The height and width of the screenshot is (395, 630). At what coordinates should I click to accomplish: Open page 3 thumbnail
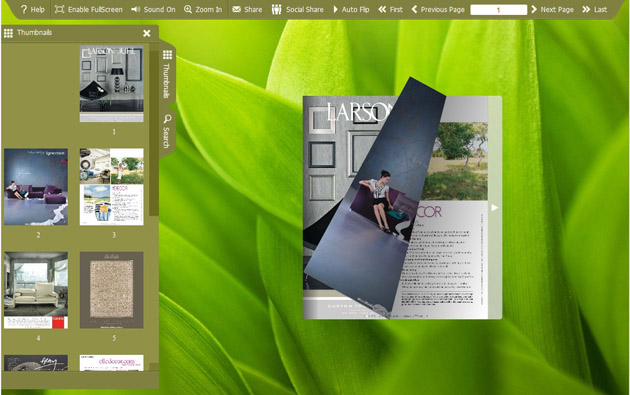tap(112, 186)
